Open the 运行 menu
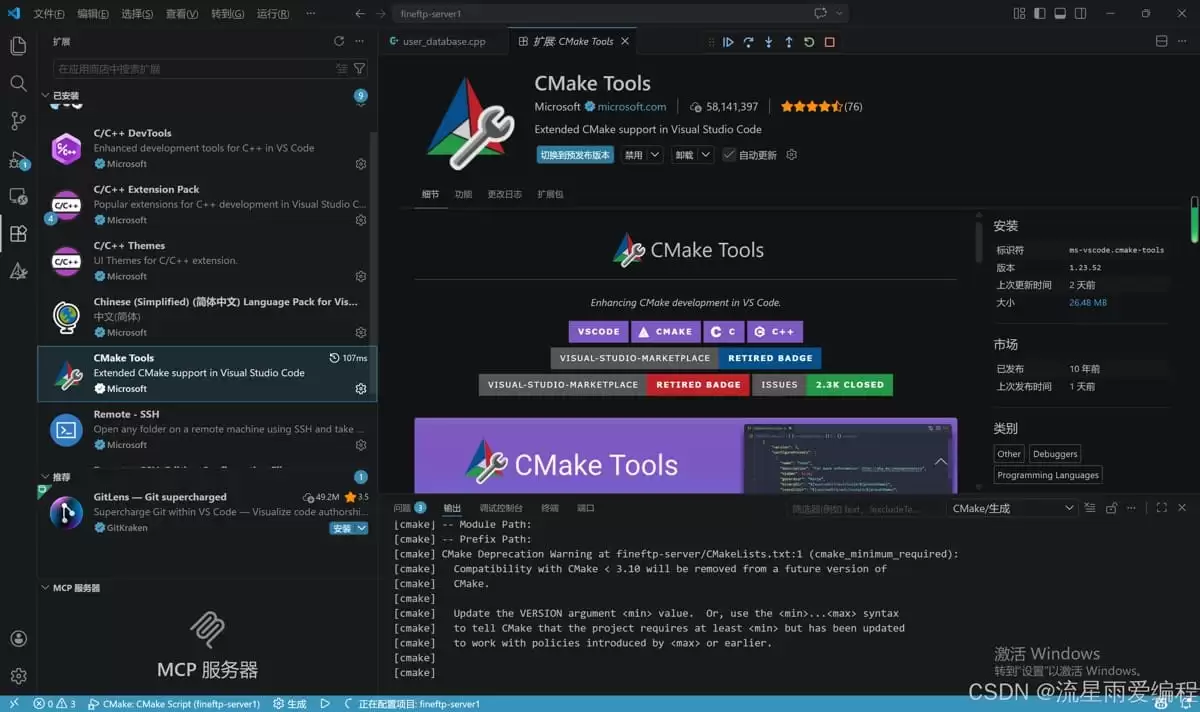1200x712 pixels. [x=273, y=14]
